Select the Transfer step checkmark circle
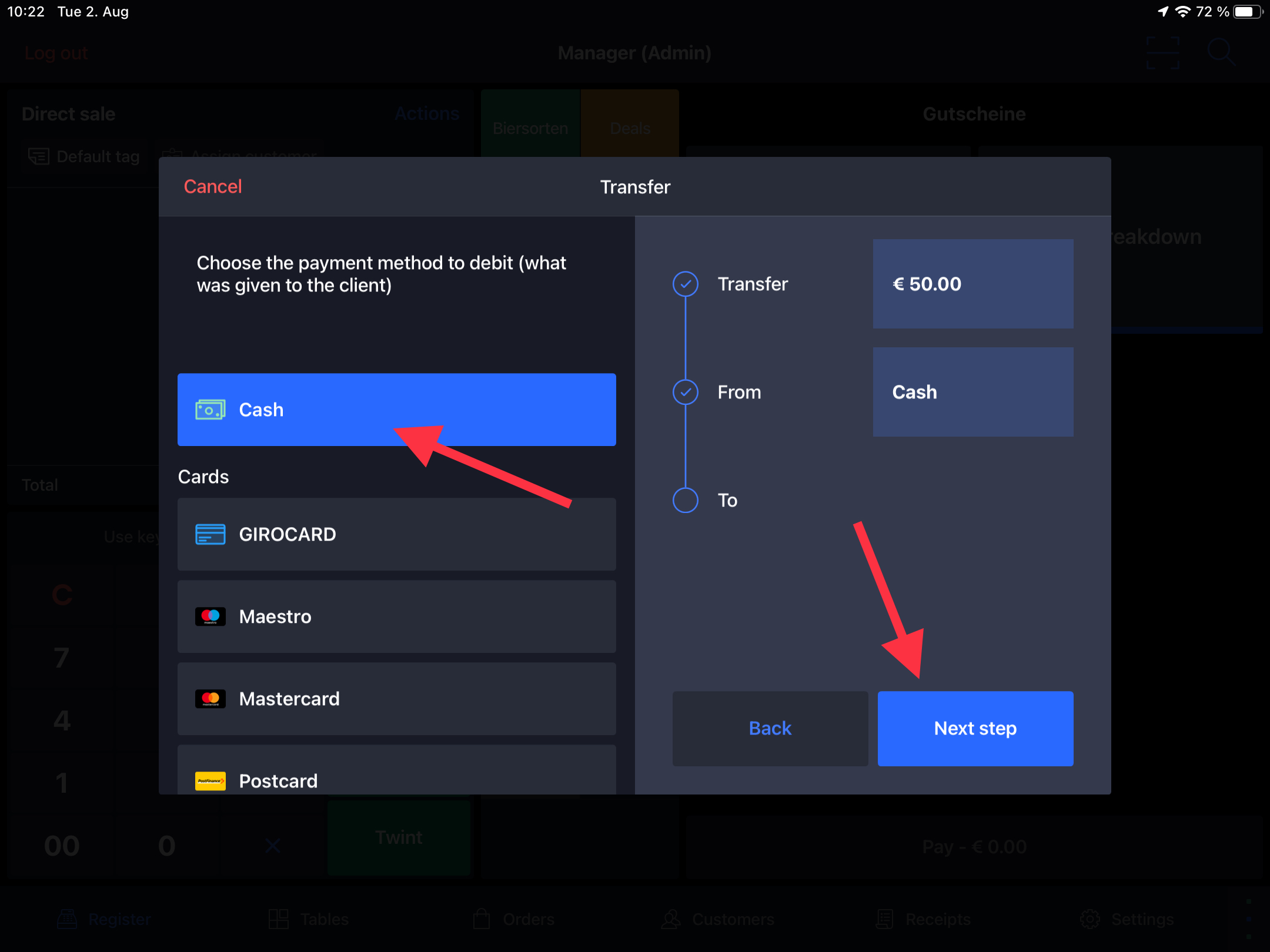The height and width of the screenshot is (952, 1270). [685, 284]
